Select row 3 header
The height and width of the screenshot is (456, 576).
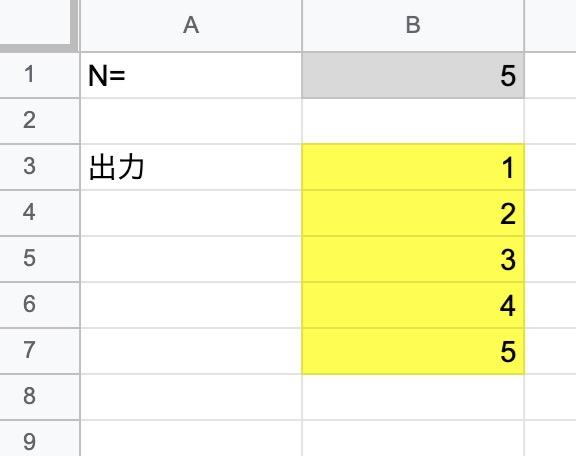(39, 167)
